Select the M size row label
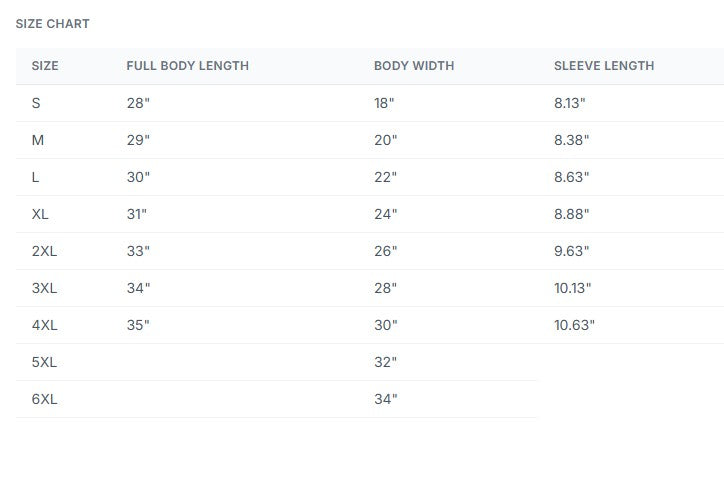The width and height of the screenshot is (724, 478). click(38, 140)
